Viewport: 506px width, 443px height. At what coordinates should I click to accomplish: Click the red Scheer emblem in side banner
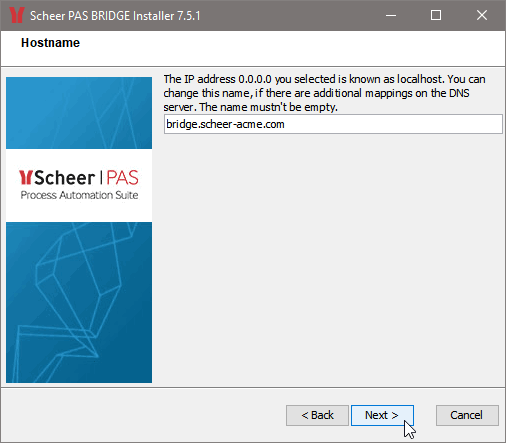25,177
